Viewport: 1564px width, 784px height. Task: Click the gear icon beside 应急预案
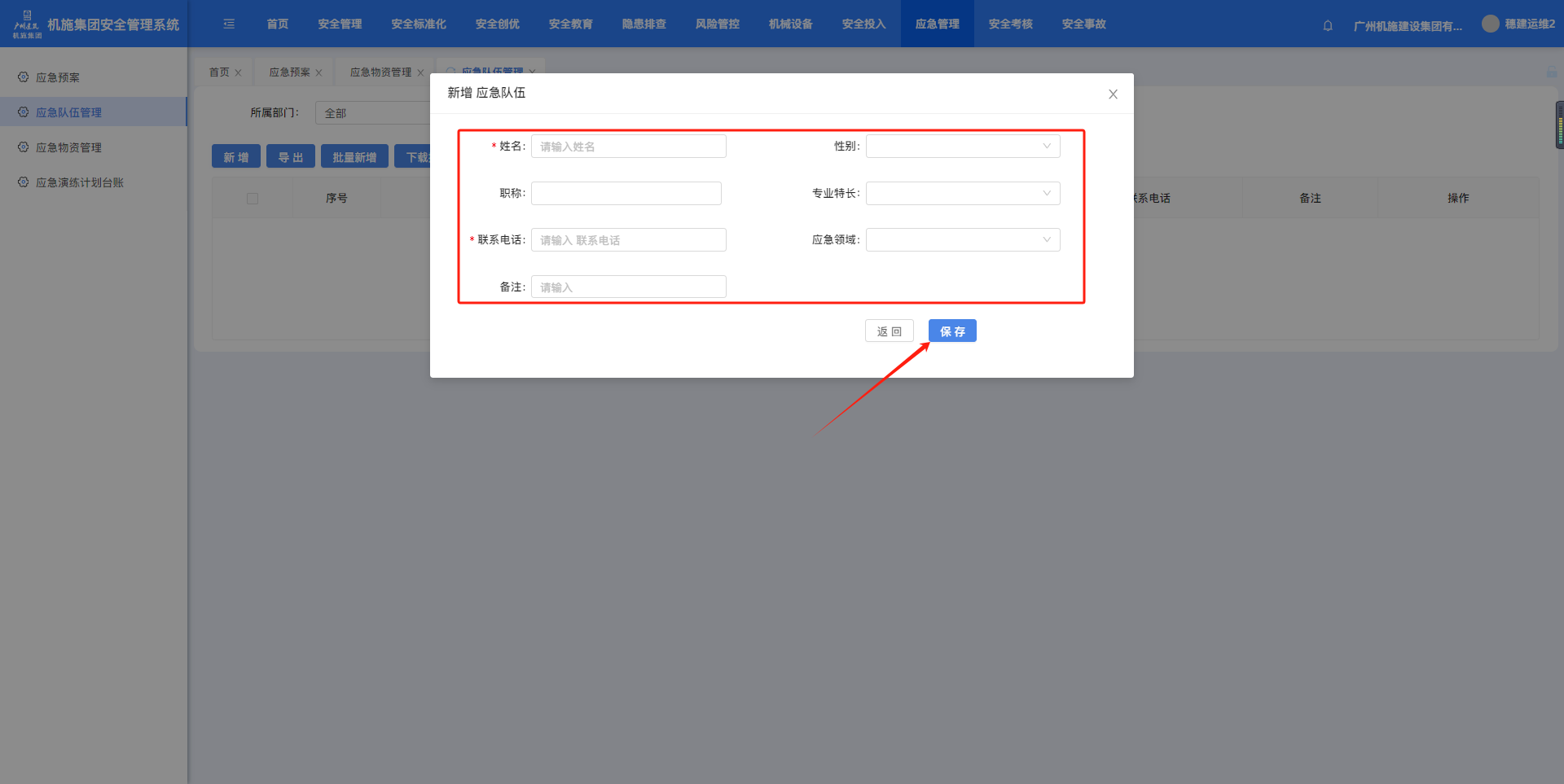point(24,77)
